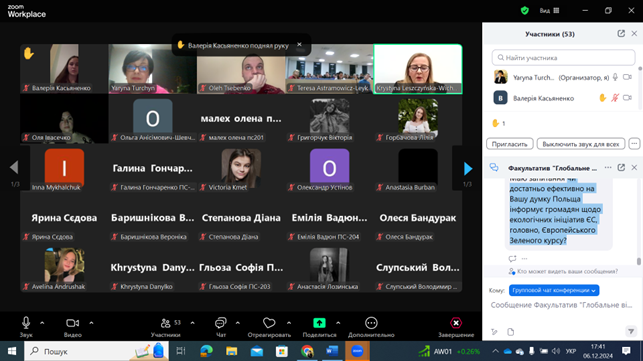
Task: Click the green Share screen icon
Action: (x=319, y=323)
